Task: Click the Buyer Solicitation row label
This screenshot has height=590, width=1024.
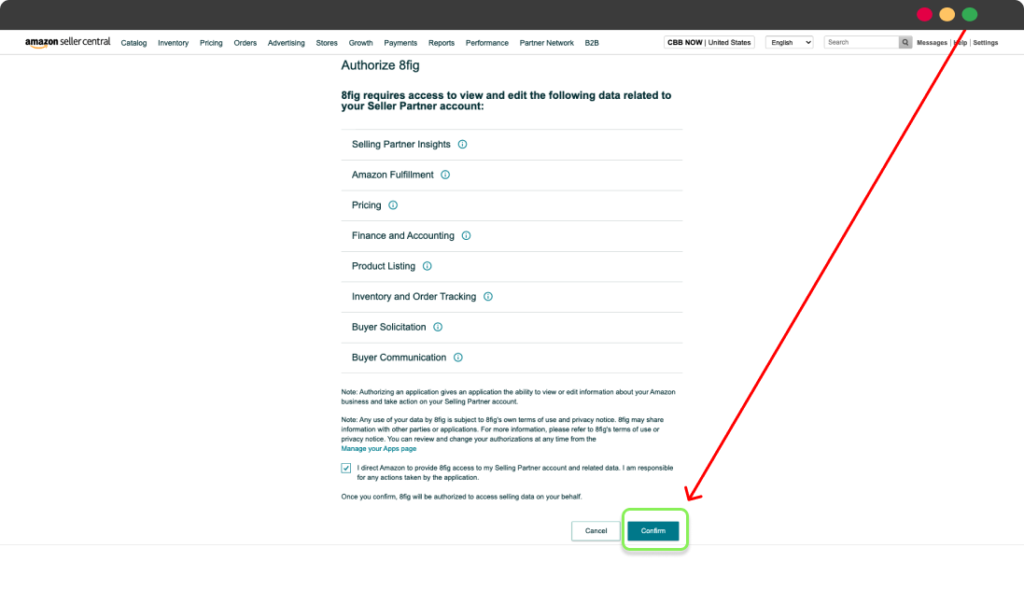Action: pos(389,327)
